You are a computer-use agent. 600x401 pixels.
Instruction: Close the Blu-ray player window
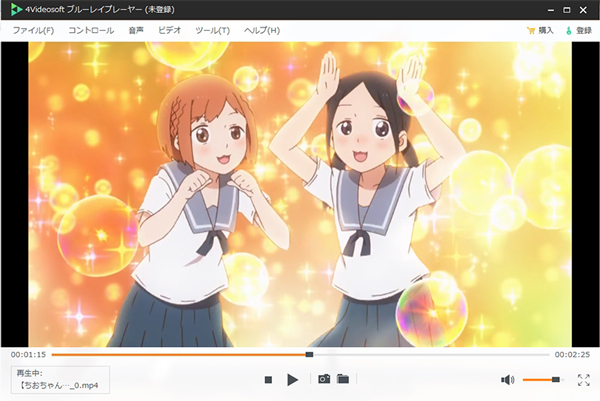click(x=583, y=10)
